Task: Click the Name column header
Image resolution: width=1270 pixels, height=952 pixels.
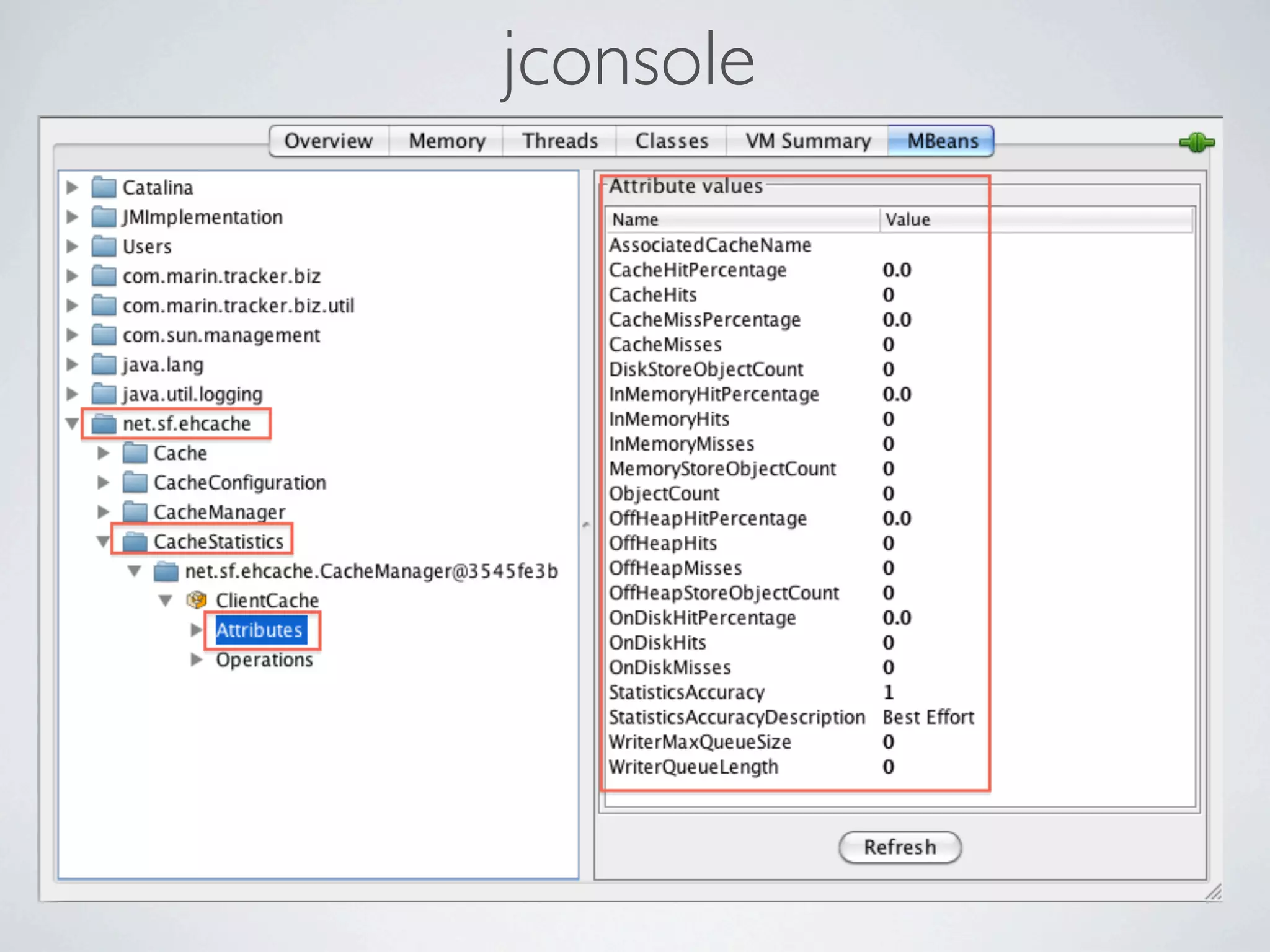Action: pyautogui.click(x=743, y=219)
